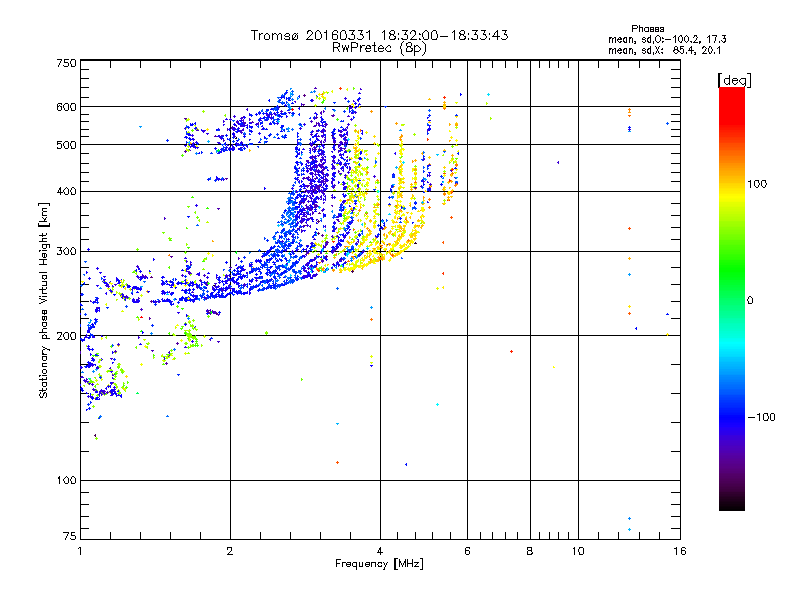
Task: Click the 'Stationary phase Virtual Height [km]' label
Action: (44, 301)
